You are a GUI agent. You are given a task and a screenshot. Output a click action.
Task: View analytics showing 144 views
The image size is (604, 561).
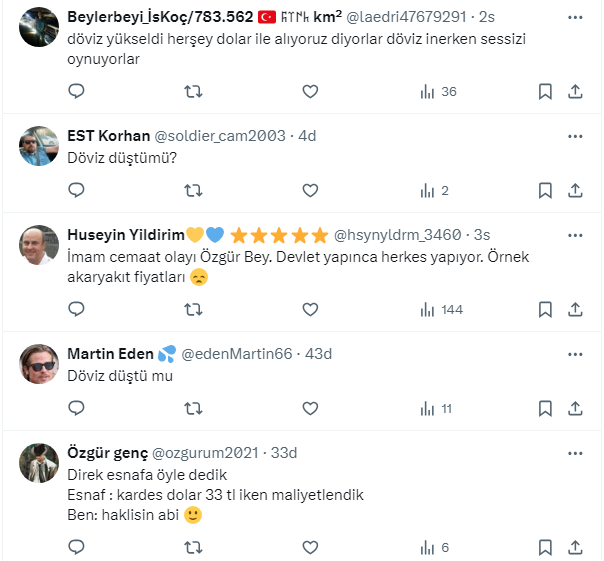tap(440, 309)
